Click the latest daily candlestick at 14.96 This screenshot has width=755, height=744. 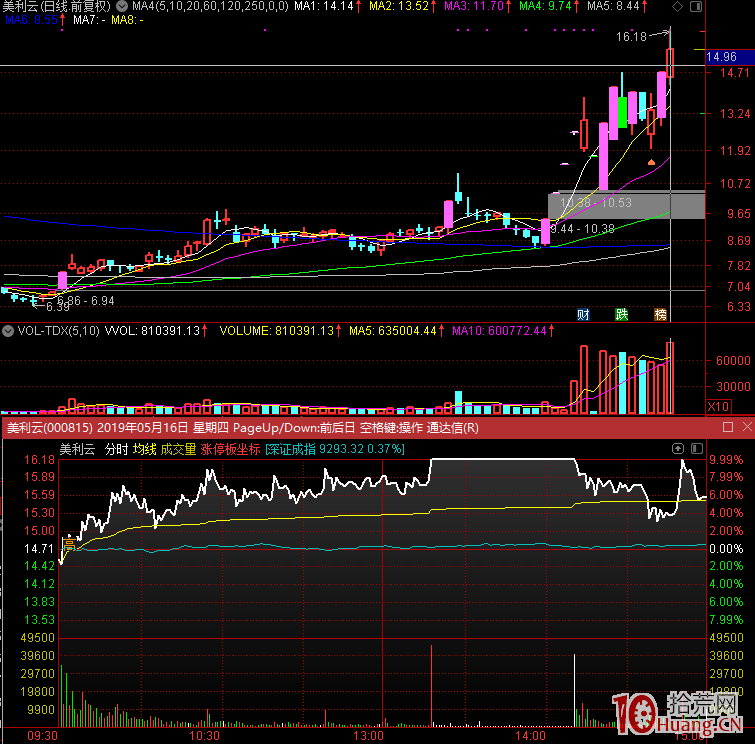click(670, 63)
